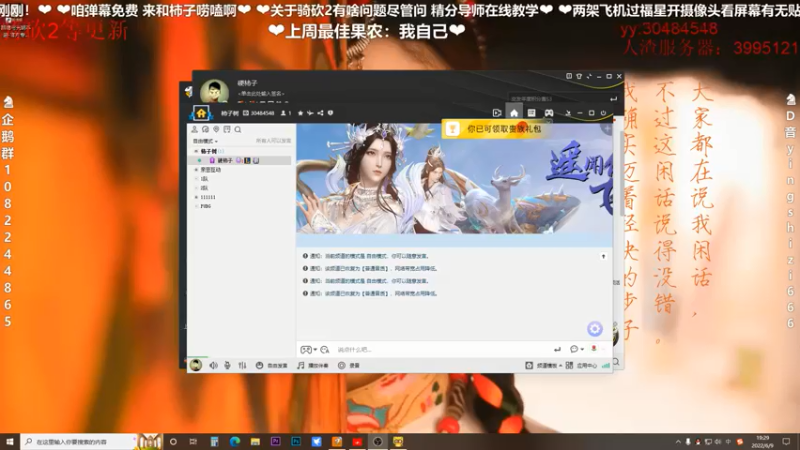Open the 2队 sub-channel
The height and width of the screenshot is (450, 800).
[205, 188]
